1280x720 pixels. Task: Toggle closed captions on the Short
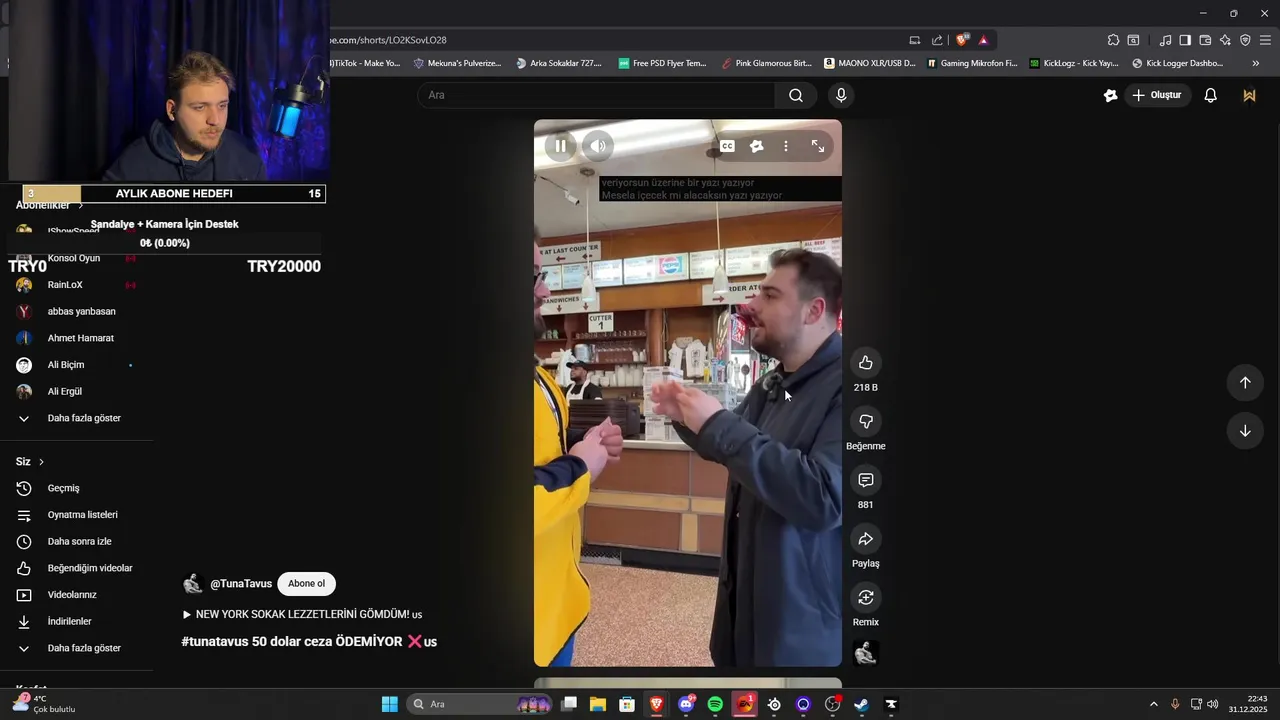point(728,146)
